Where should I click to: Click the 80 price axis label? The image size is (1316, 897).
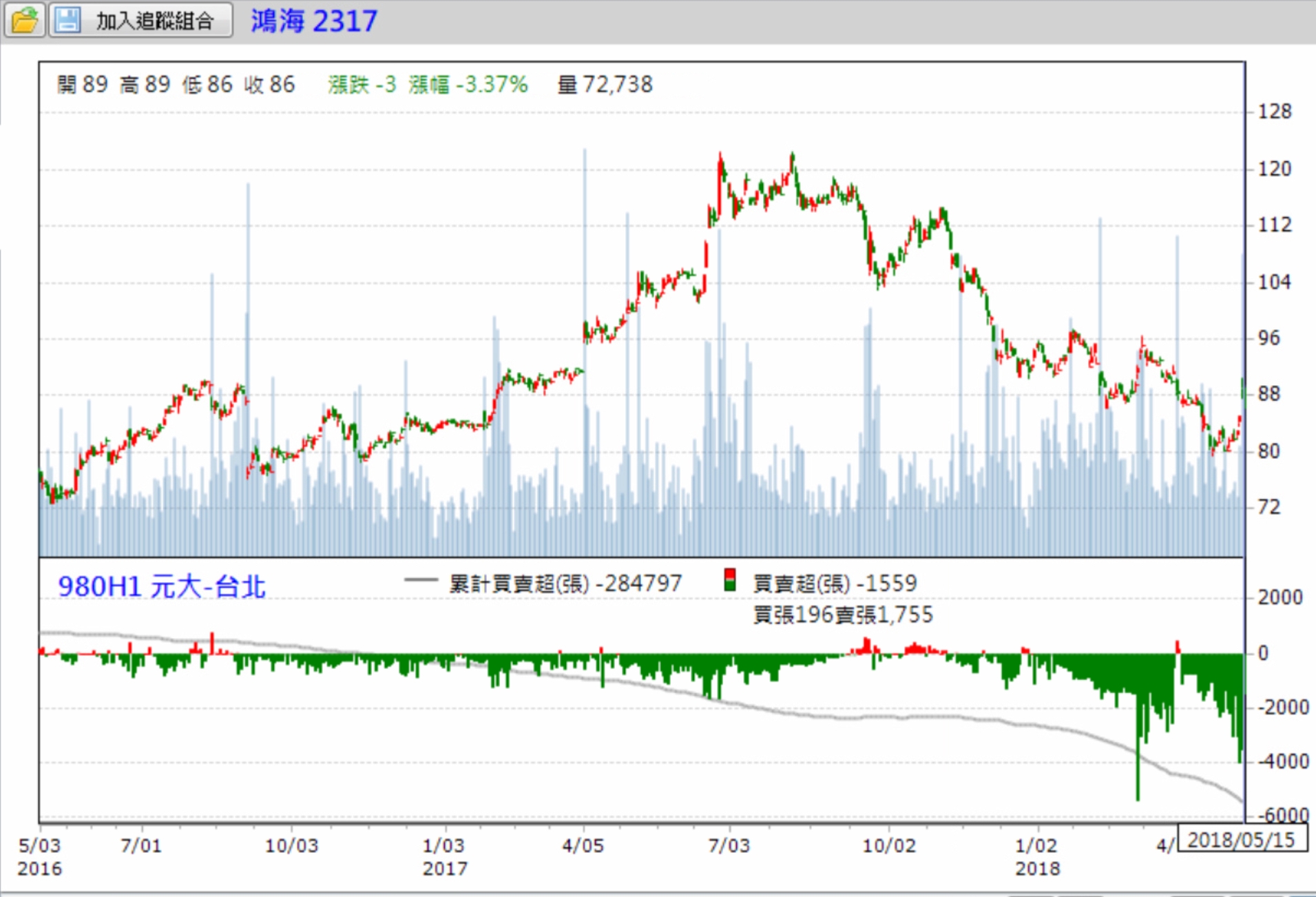(x=1269, y=451)
